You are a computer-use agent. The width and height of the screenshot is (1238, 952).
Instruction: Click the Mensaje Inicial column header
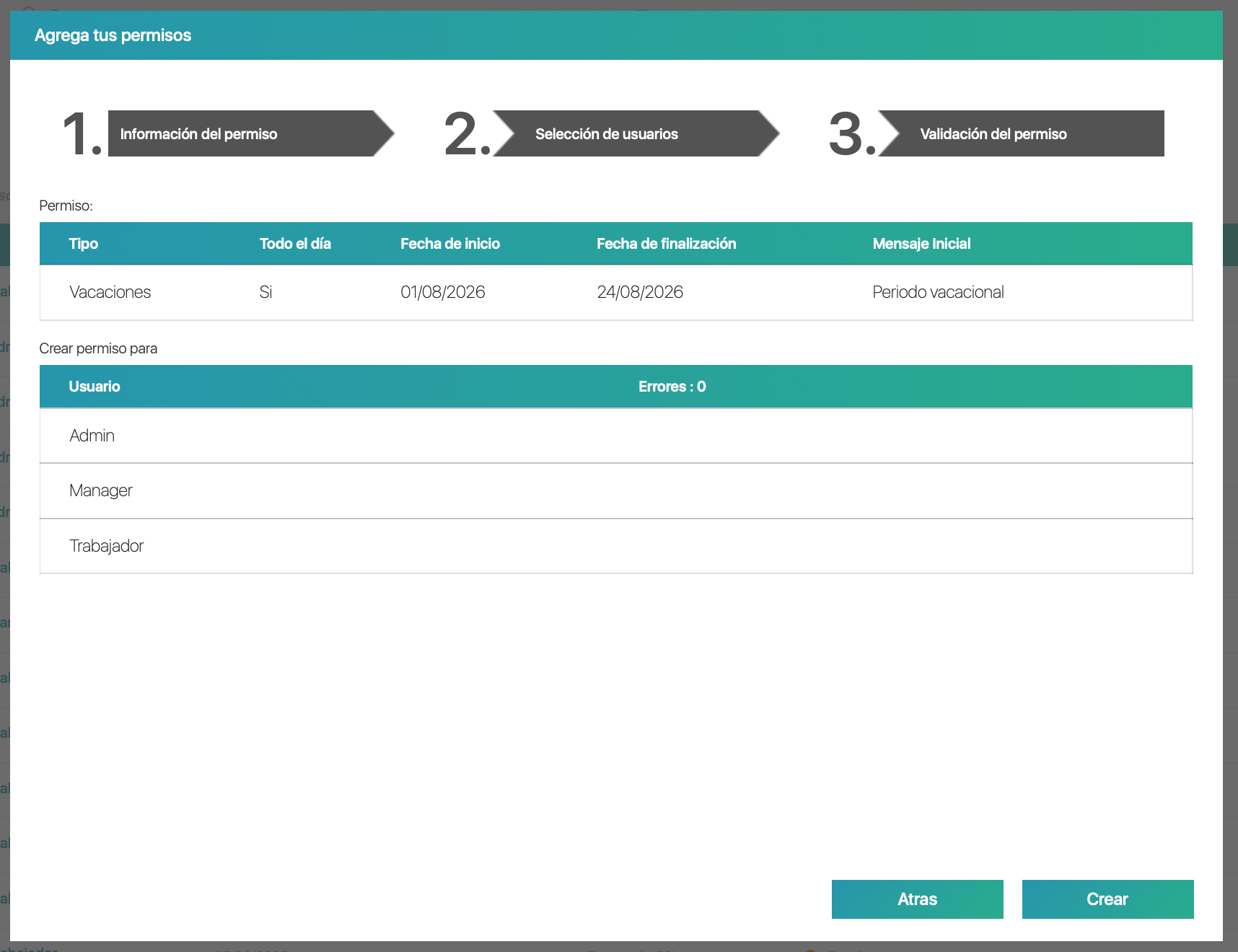coord(921,244)
